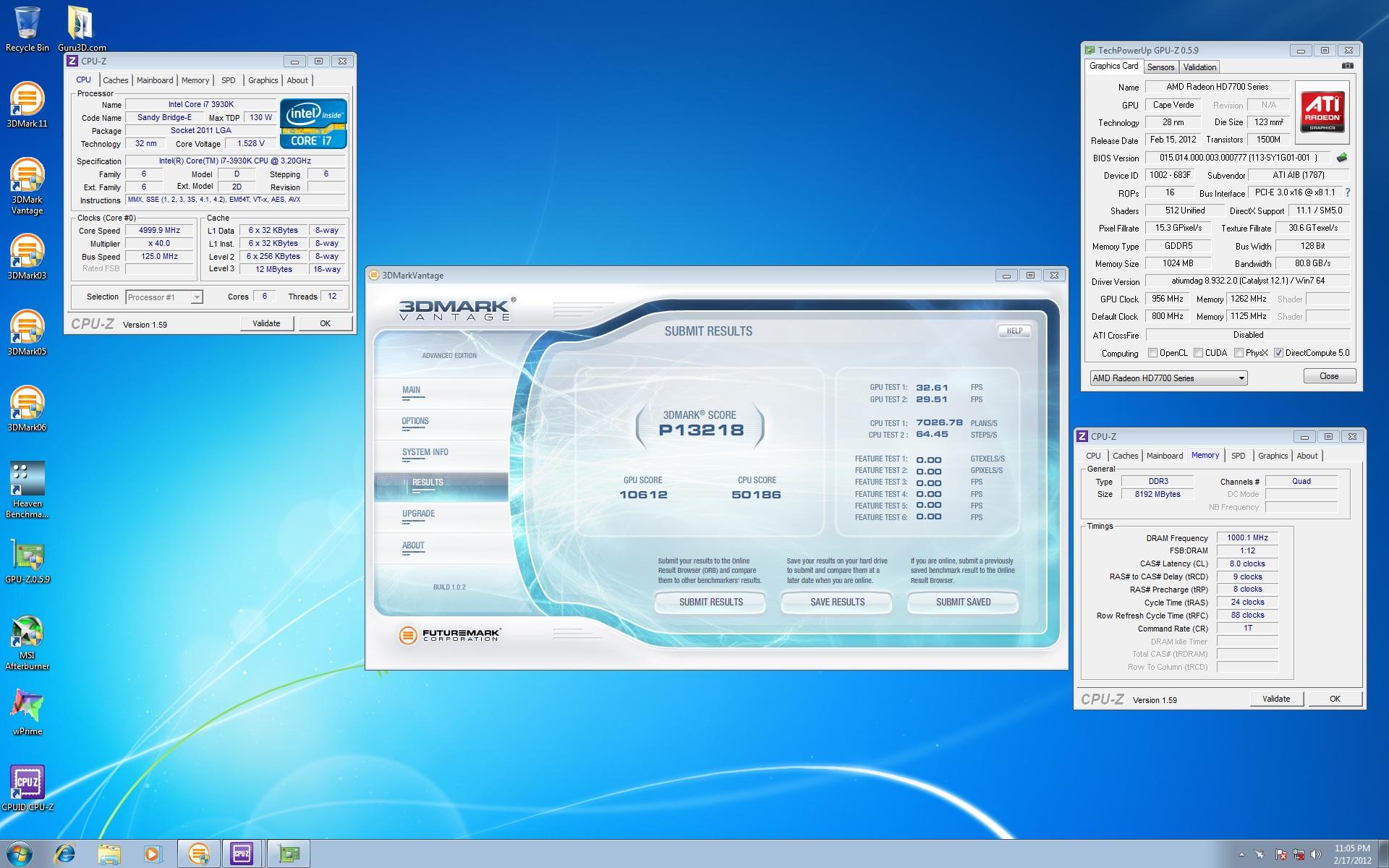Click the taskbar clock showing 11:05 PM
1389x868 pixels.
click(1352, 854)
